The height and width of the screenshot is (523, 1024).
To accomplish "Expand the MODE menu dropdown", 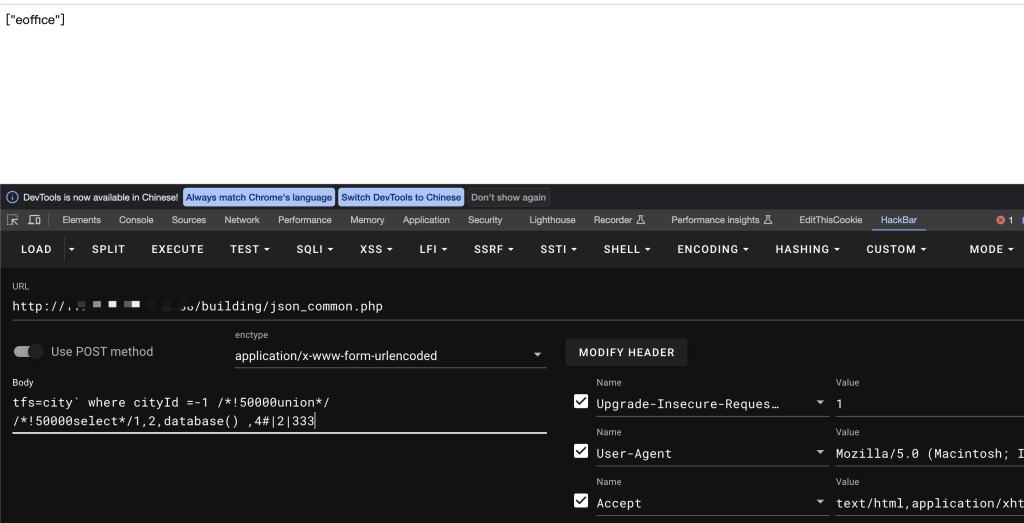I will click(991, 249).
